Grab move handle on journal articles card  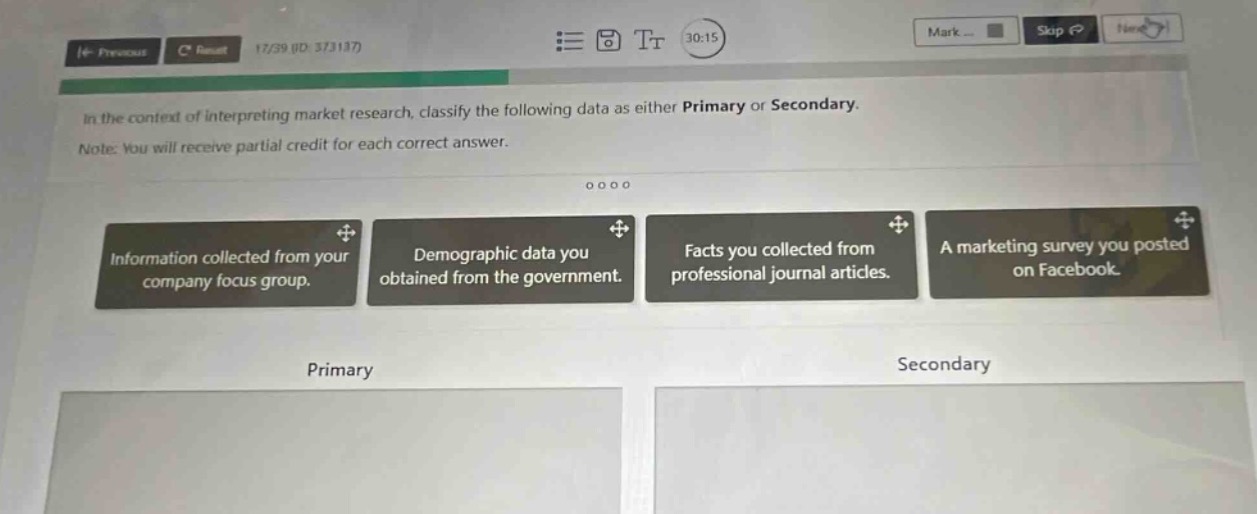pos(898,224)
